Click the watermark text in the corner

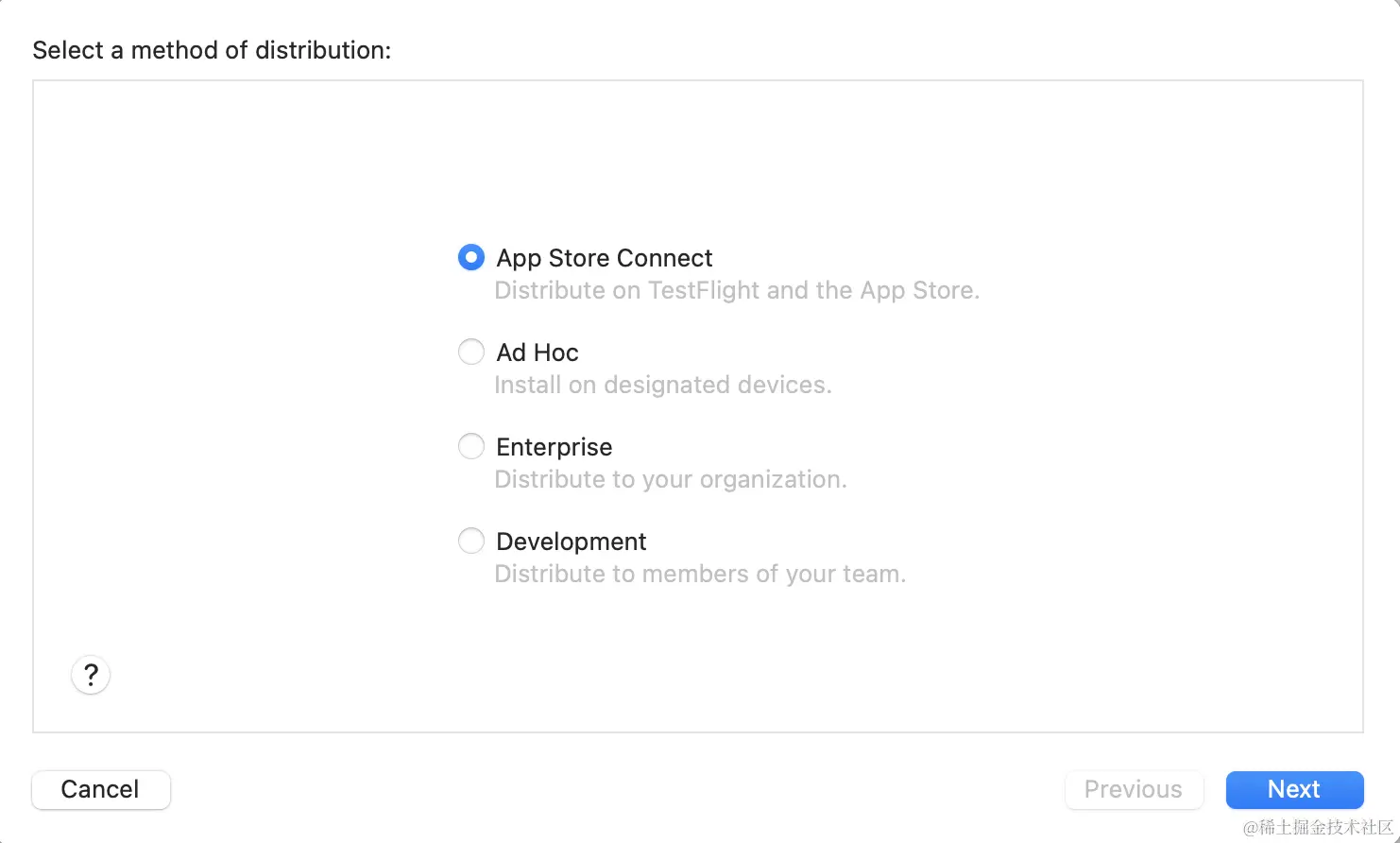[x=1319, y=828]
